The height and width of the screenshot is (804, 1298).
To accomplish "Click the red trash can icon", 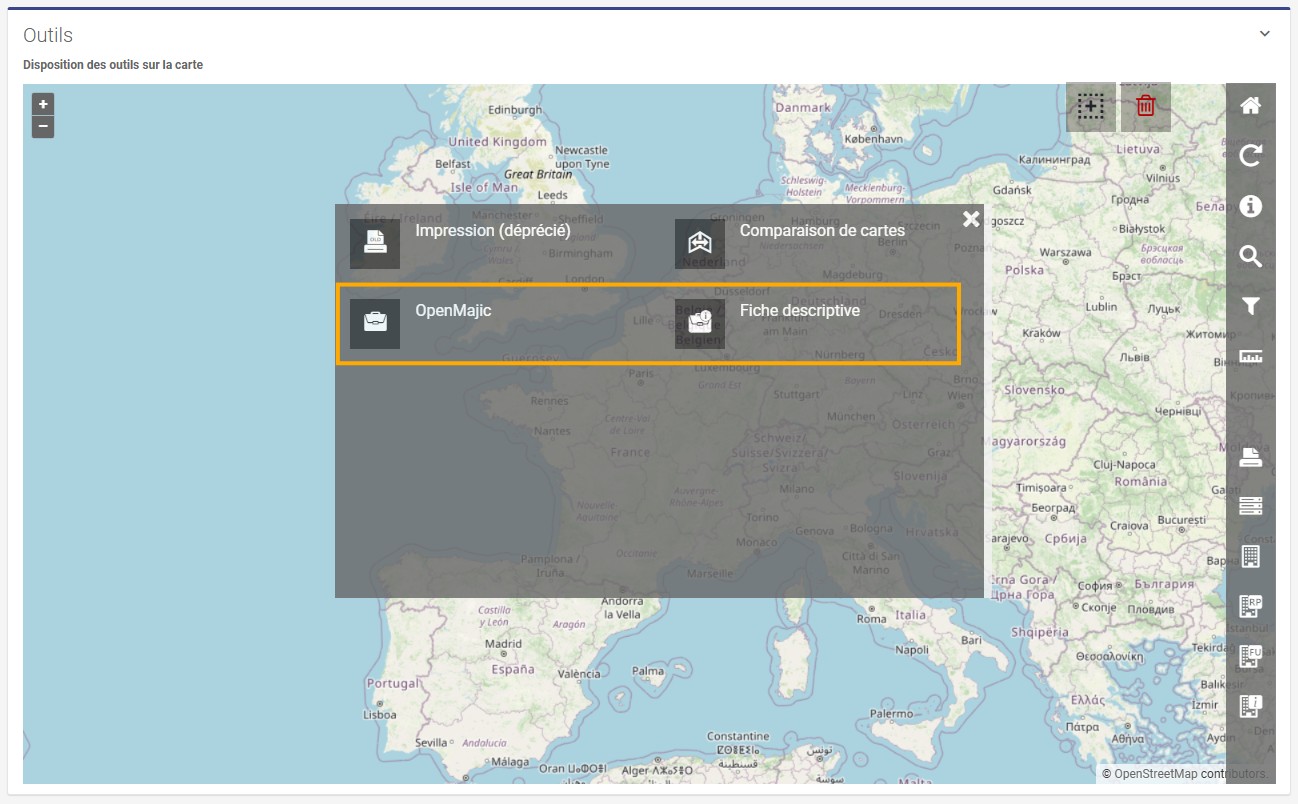I will coord(1146,106).
